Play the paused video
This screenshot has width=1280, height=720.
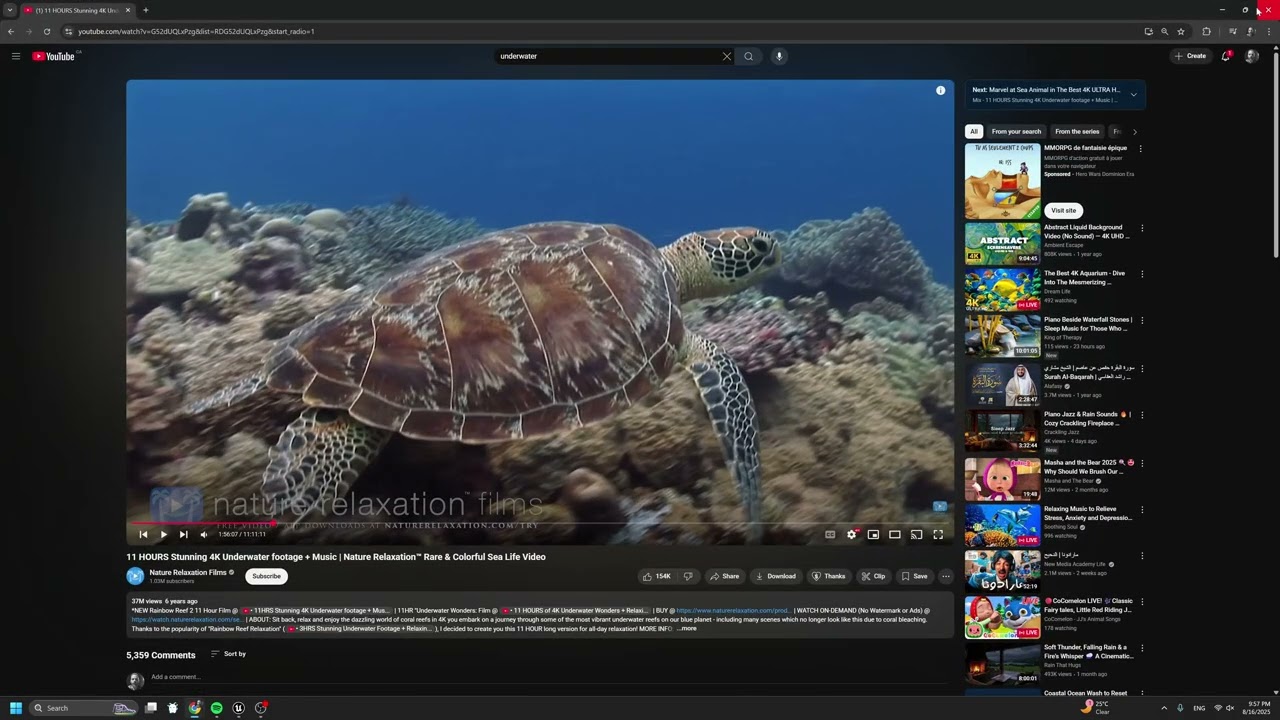point(164,534)
